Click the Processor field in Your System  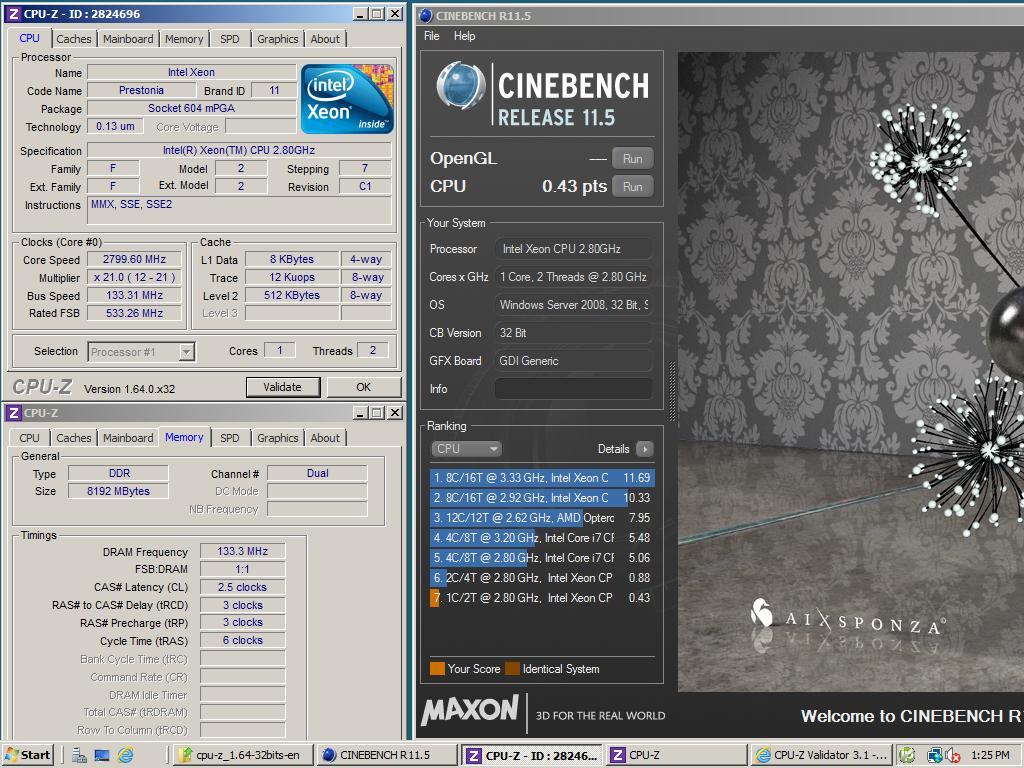tap(573, 249)
